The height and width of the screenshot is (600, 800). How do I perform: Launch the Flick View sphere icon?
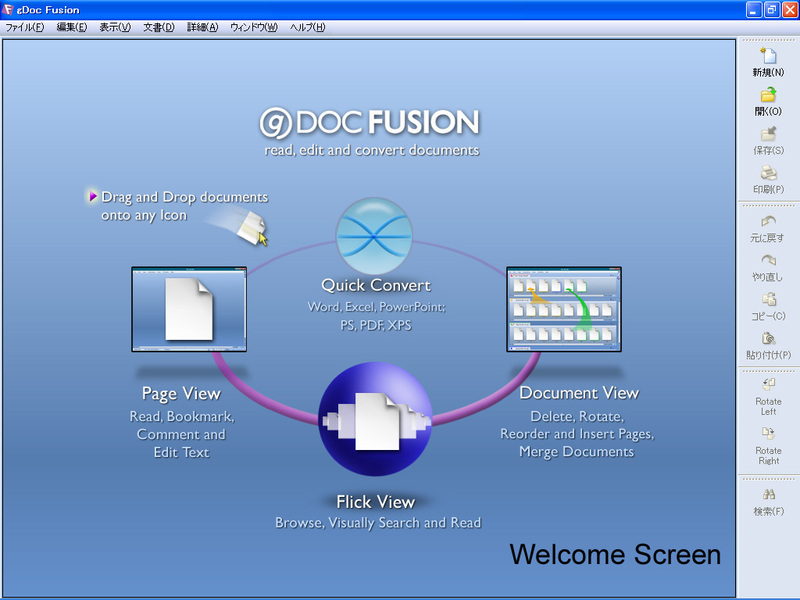pyautogui.click(x=375, y=419)
